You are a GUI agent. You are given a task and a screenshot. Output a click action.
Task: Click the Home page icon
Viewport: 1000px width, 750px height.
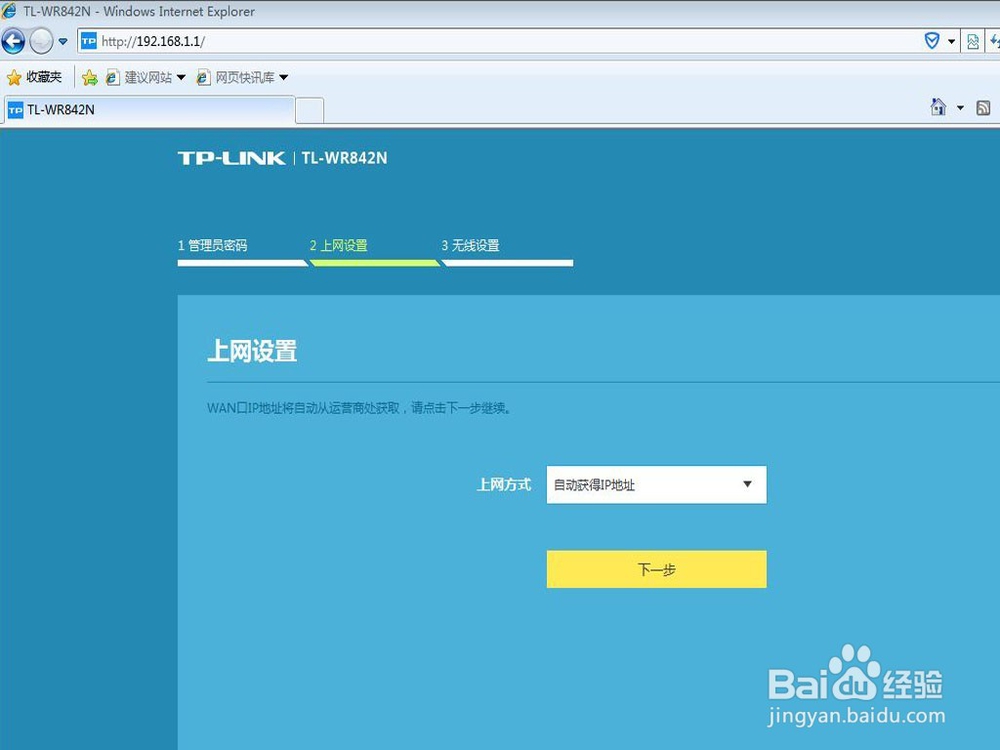(x=938, y=107)
